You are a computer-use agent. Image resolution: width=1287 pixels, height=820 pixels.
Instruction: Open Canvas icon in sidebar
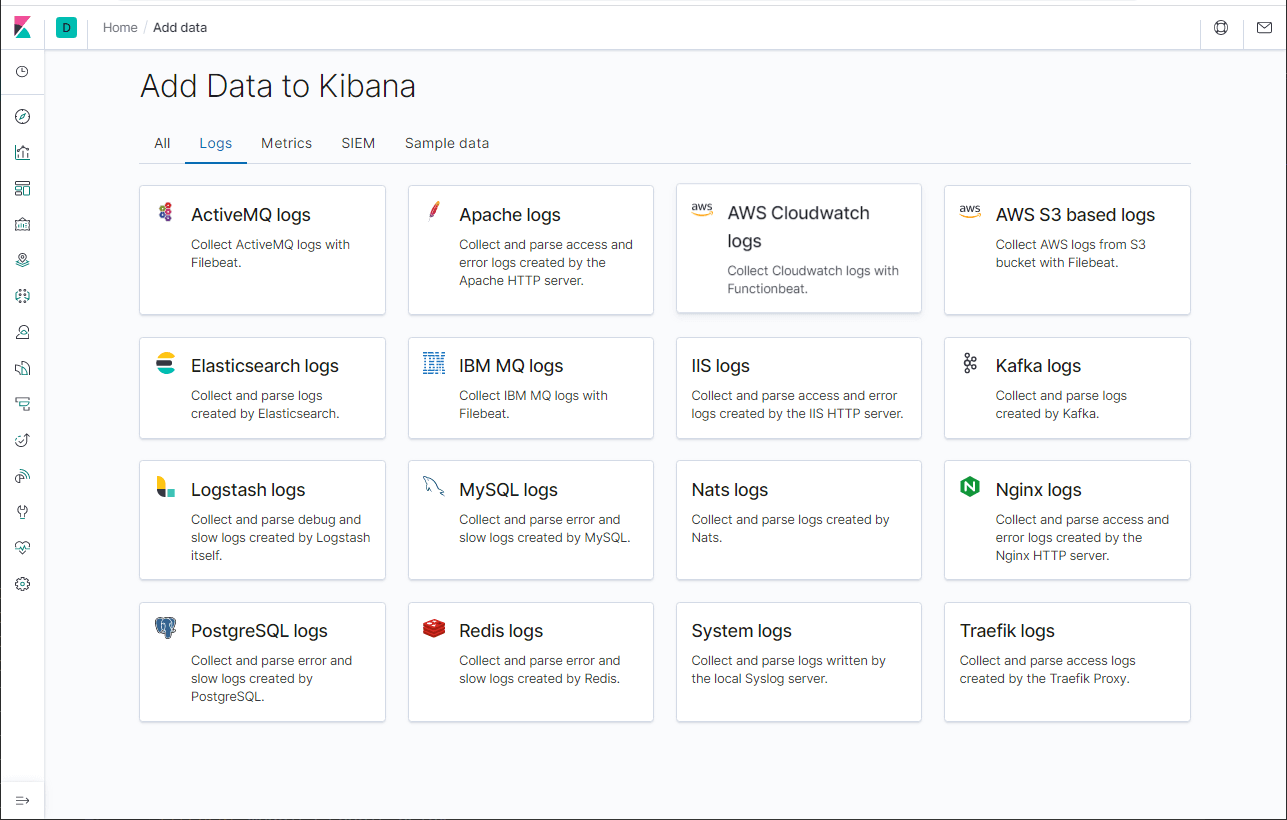[22, 224]
